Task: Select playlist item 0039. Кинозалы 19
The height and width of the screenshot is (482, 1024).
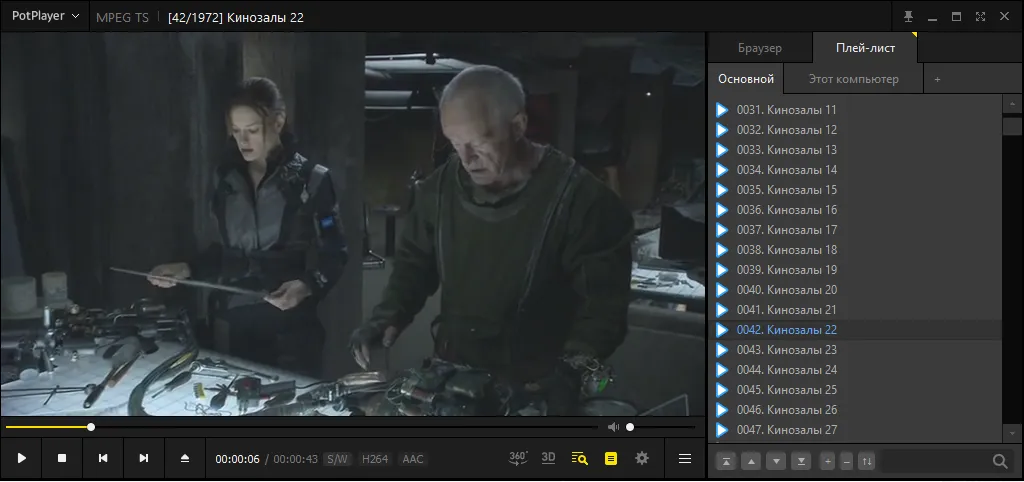Action: 855,270
